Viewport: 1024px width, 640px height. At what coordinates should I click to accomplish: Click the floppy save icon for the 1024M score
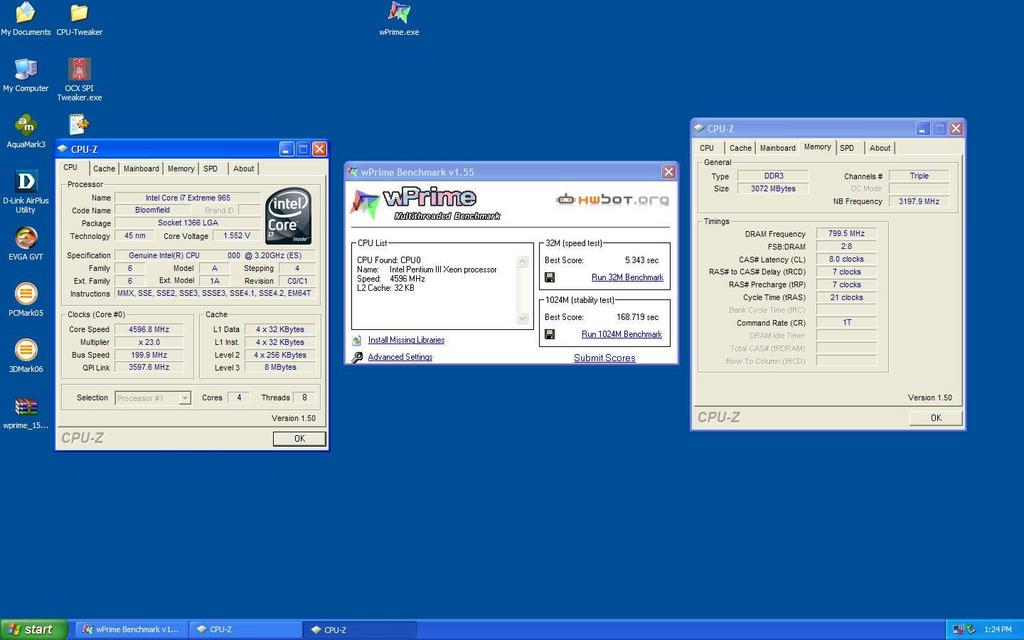click(550, 334)
